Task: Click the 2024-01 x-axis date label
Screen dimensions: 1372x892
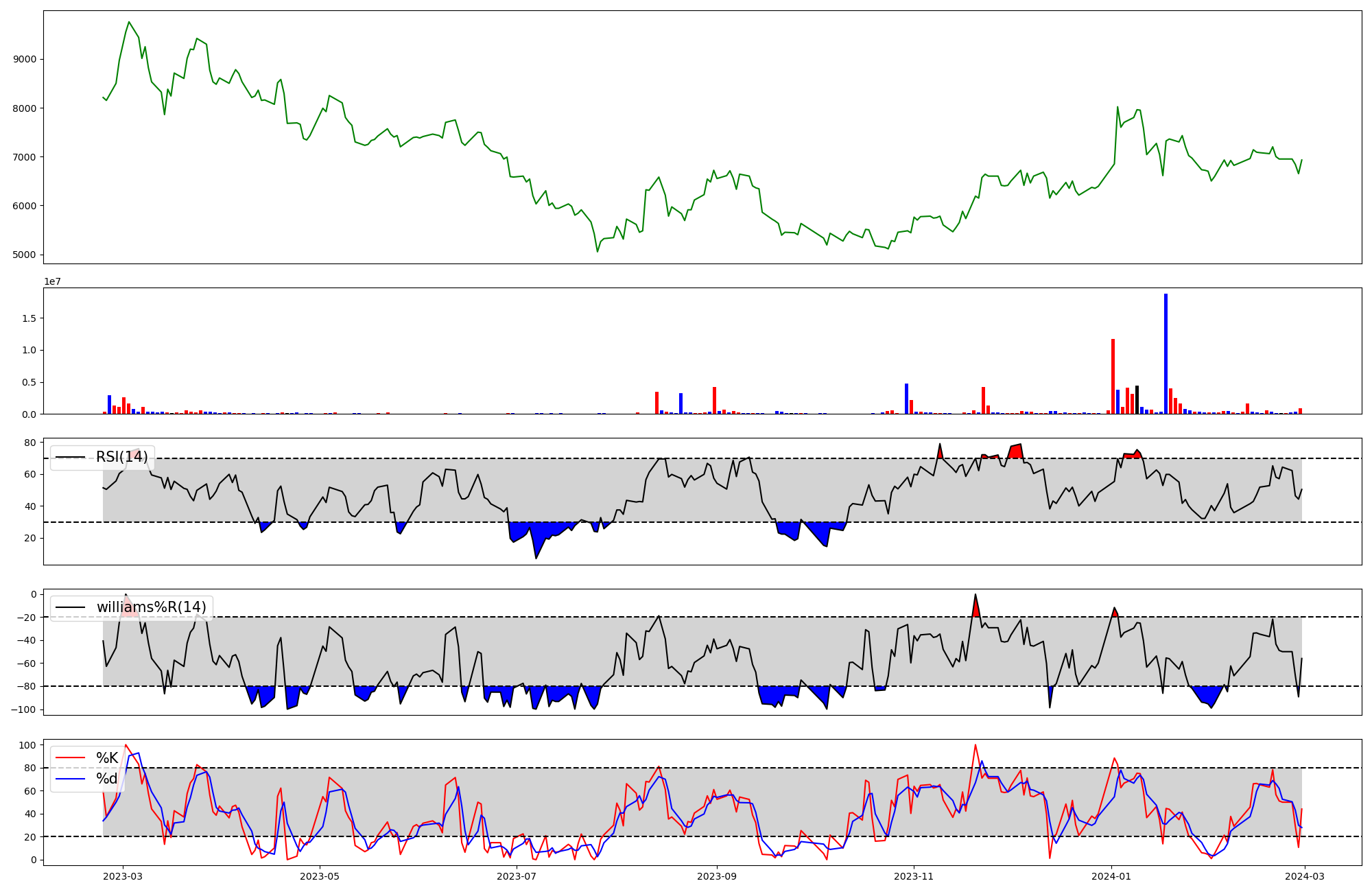Action: (1111, 876)
